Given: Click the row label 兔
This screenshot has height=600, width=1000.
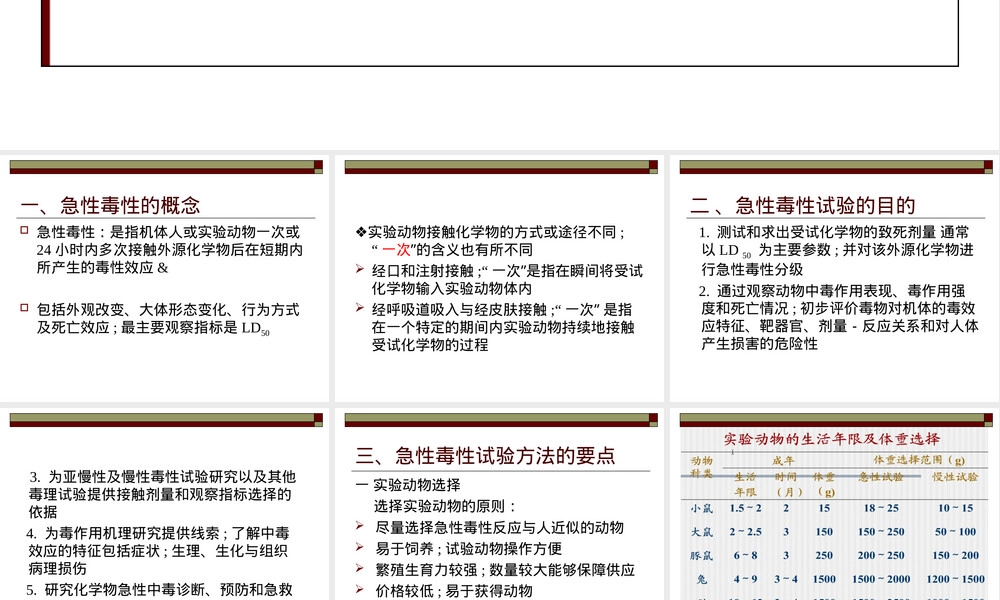Looking at the screenshot, I should click(702, 579).
